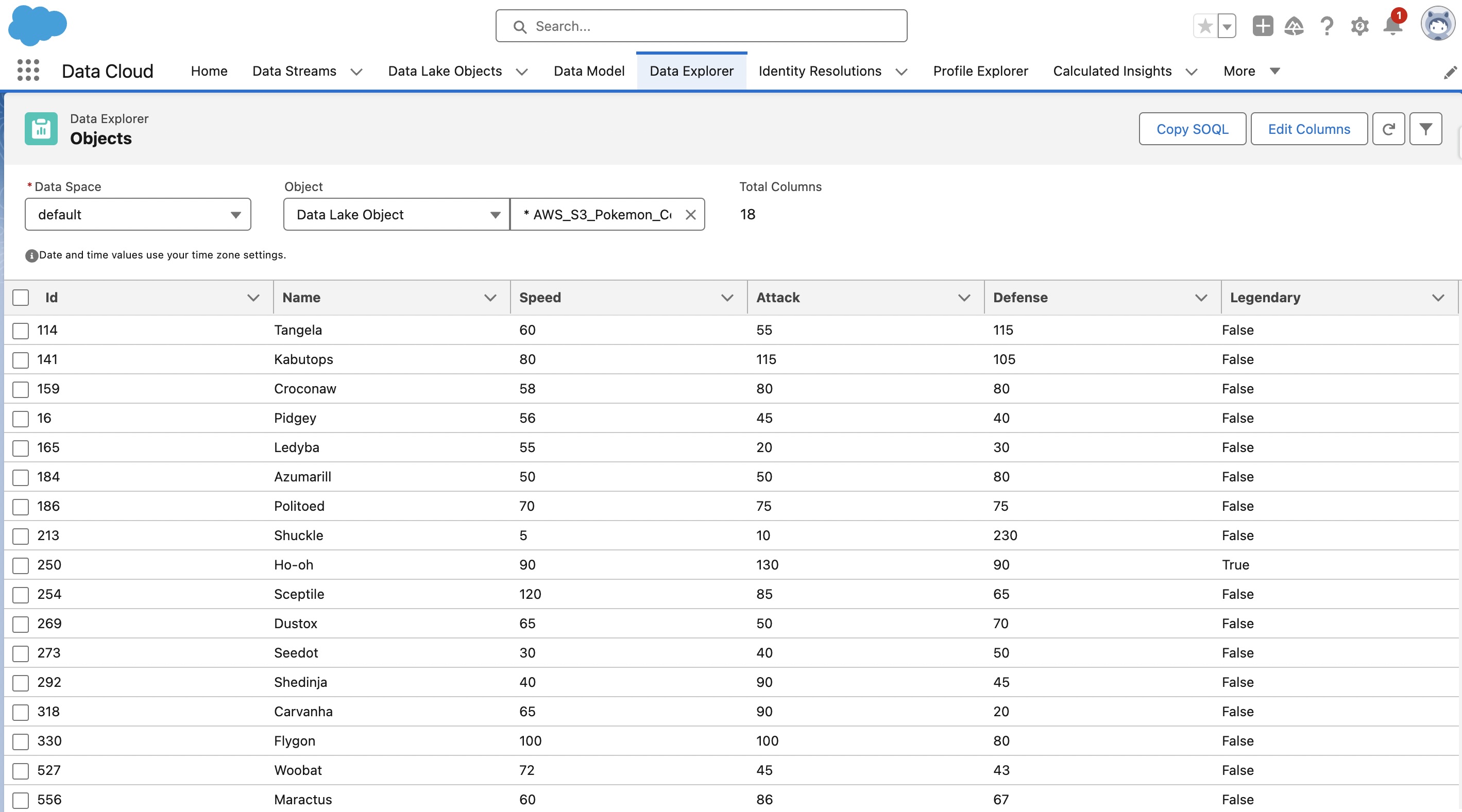
Task: Click the Total Columns value 18
Action: (x=747, y=214)
